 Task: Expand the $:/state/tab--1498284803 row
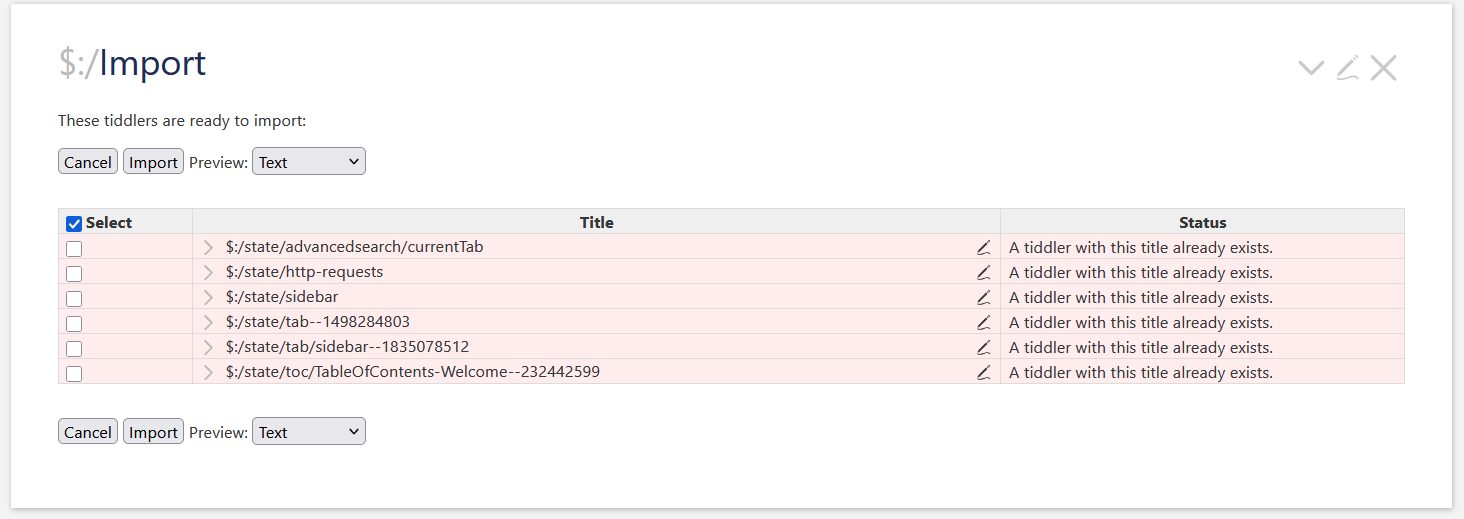pos(208,323)
